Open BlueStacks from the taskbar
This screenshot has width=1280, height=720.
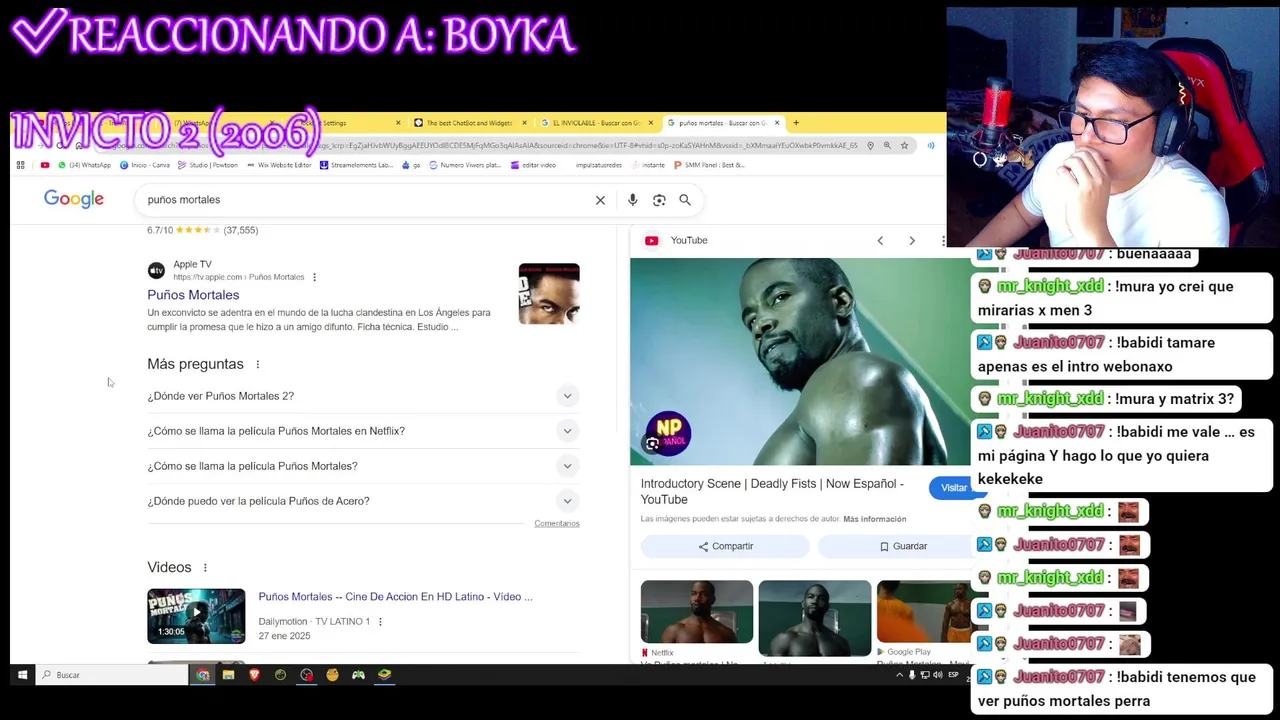point(384,675)
